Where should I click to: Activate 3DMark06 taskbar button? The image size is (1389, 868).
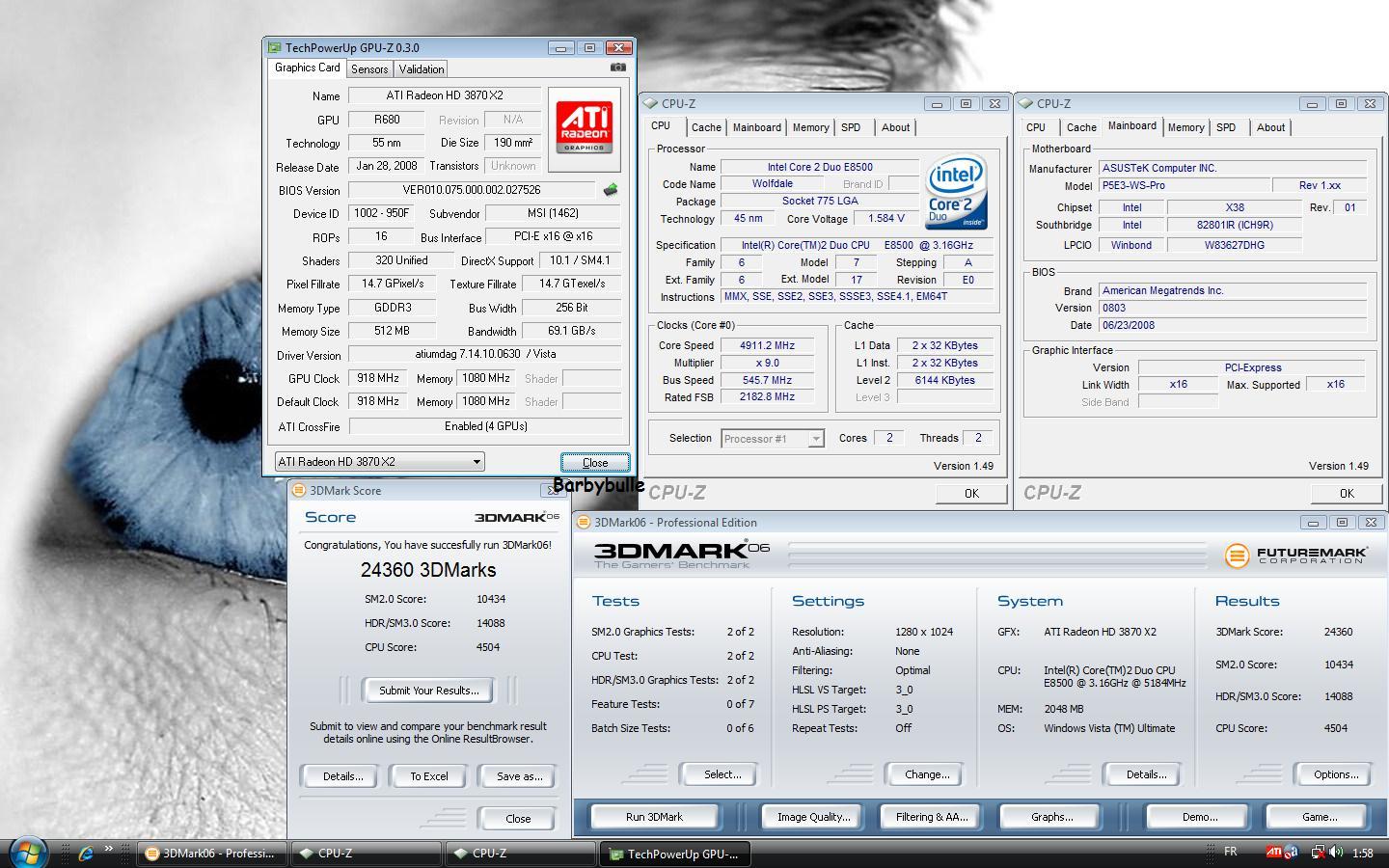(x=211, y=854)
